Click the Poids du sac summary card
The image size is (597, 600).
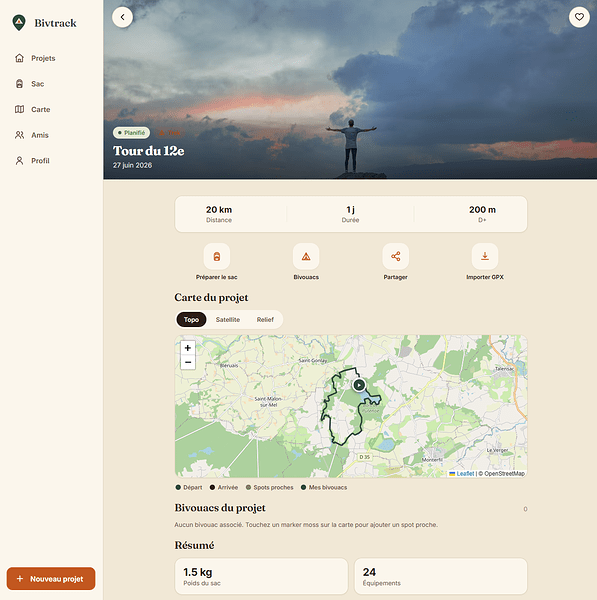pyautogui.click(x=261, y=576)
